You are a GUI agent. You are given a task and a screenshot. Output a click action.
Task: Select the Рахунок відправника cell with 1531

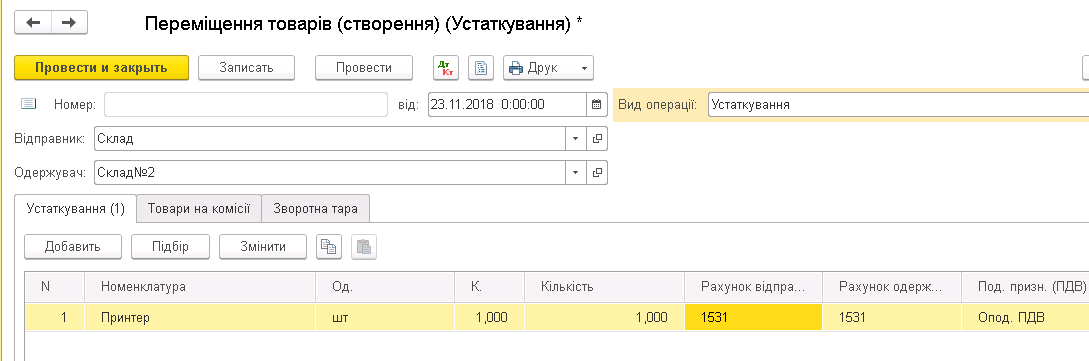(x=754, y=317)
